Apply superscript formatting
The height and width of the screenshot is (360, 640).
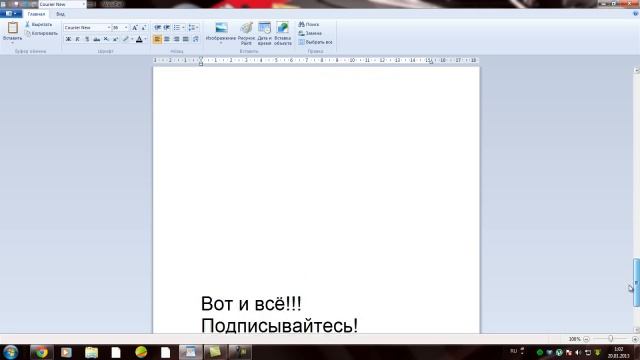pyautogui.click(x=116, y=39)
